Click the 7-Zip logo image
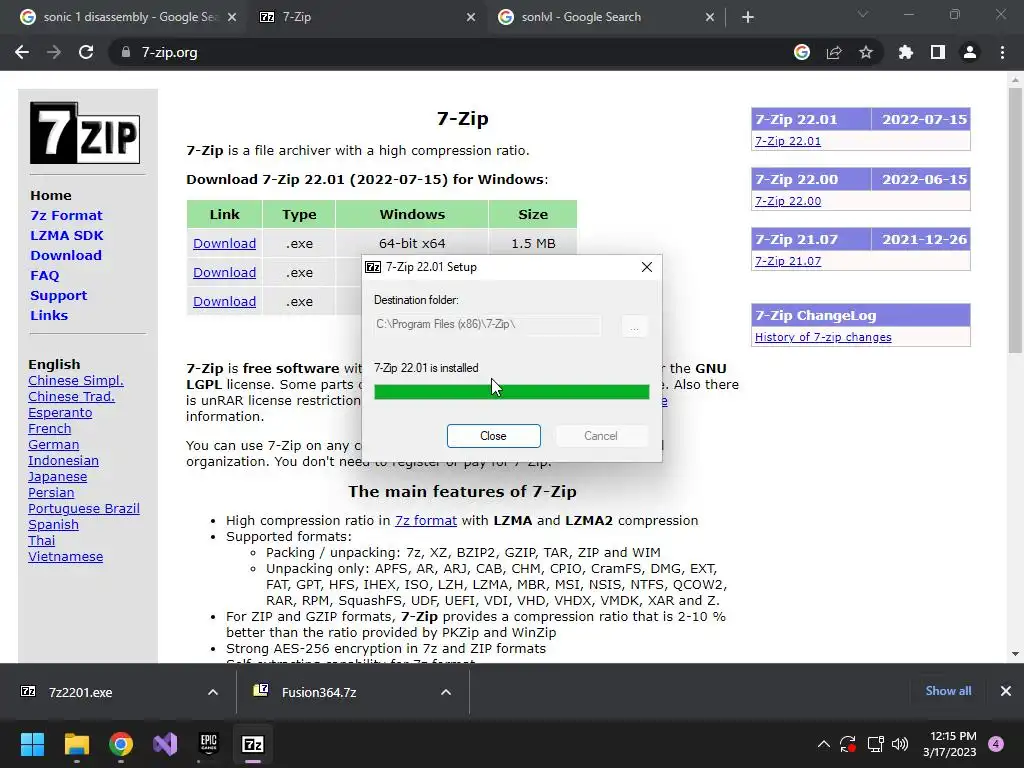 [x=85, y=133]
